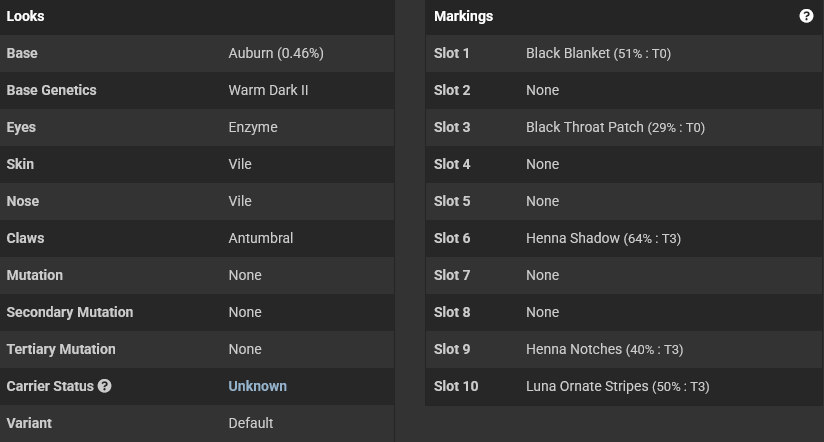Click the Black Blanket marking in Slot 1
824x442 pixels.
tap(598, 53)
